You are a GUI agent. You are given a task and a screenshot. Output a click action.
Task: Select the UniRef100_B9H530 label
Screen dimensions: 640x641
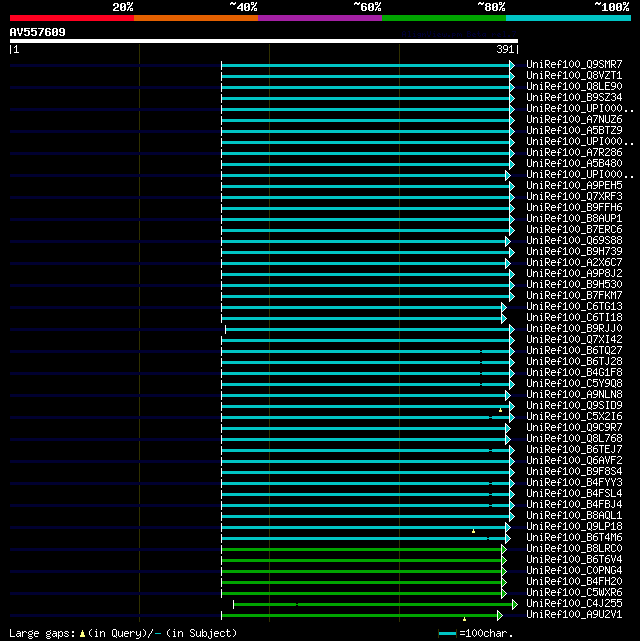(x=574, y=285)
